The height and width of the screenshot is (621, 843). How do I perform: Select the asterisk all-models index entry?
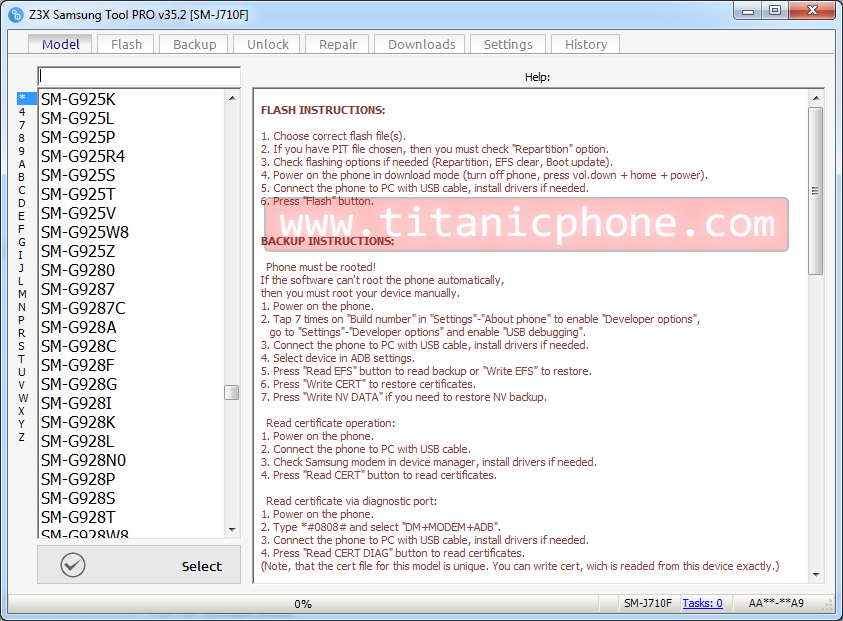(22, 98)
